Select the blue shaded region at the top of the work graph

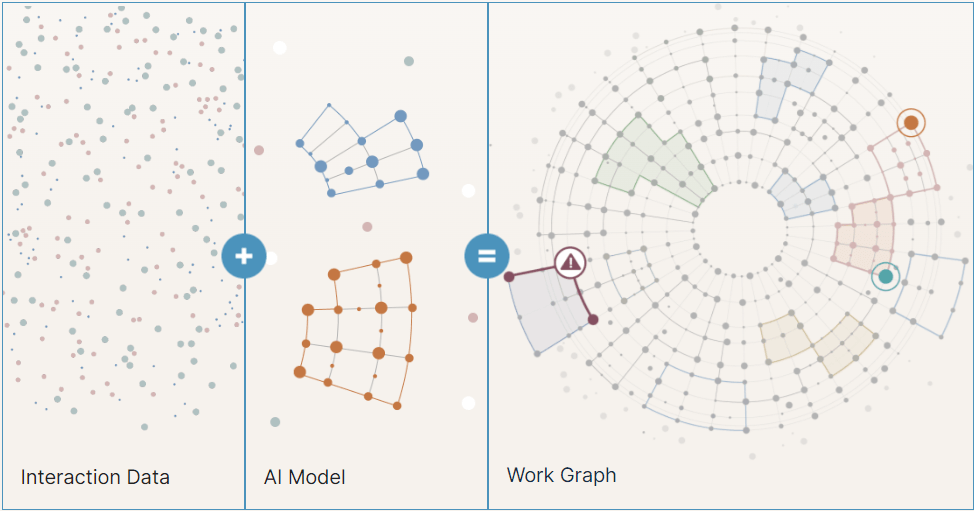point(789,84)
